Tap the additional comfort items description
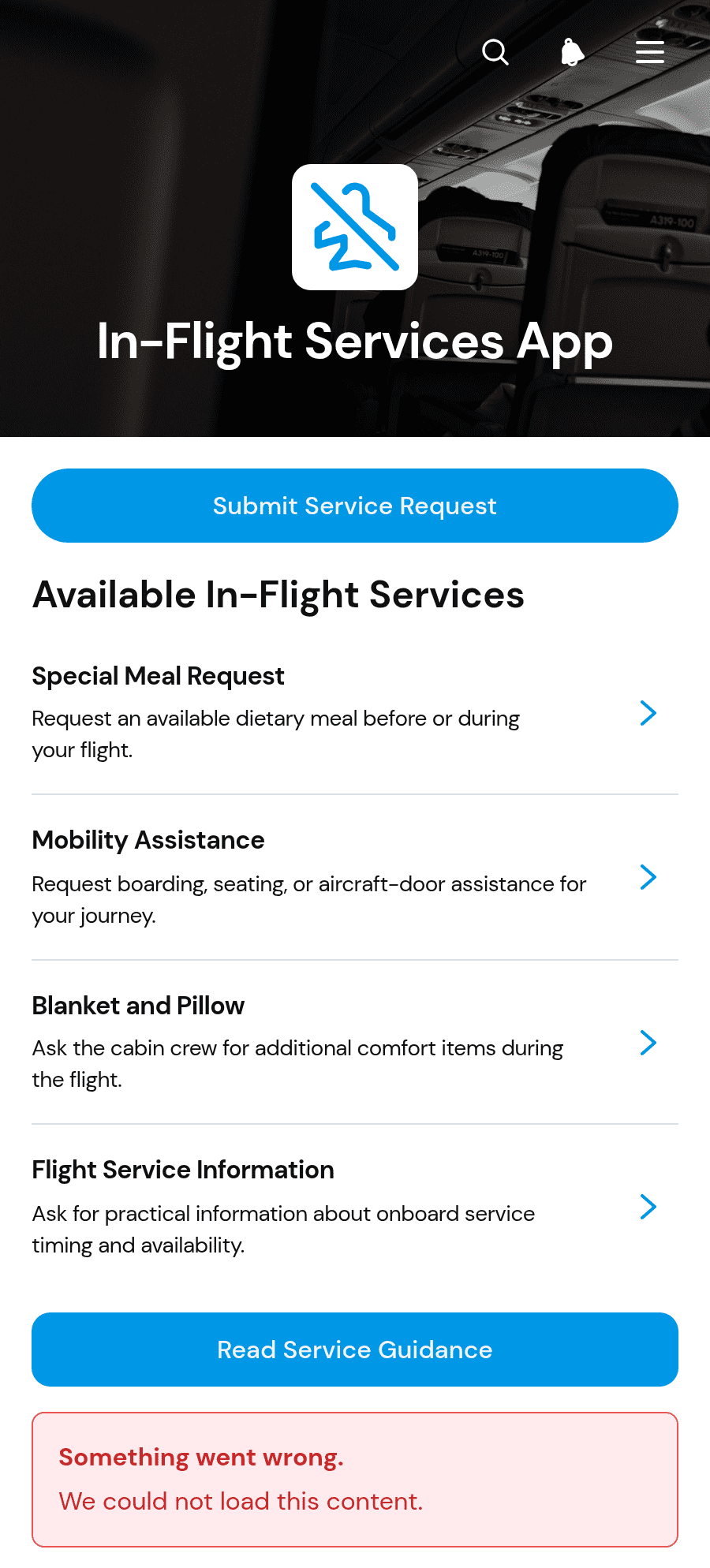The height and width of the screenshot is (1568, 710). pos(297,1064)
